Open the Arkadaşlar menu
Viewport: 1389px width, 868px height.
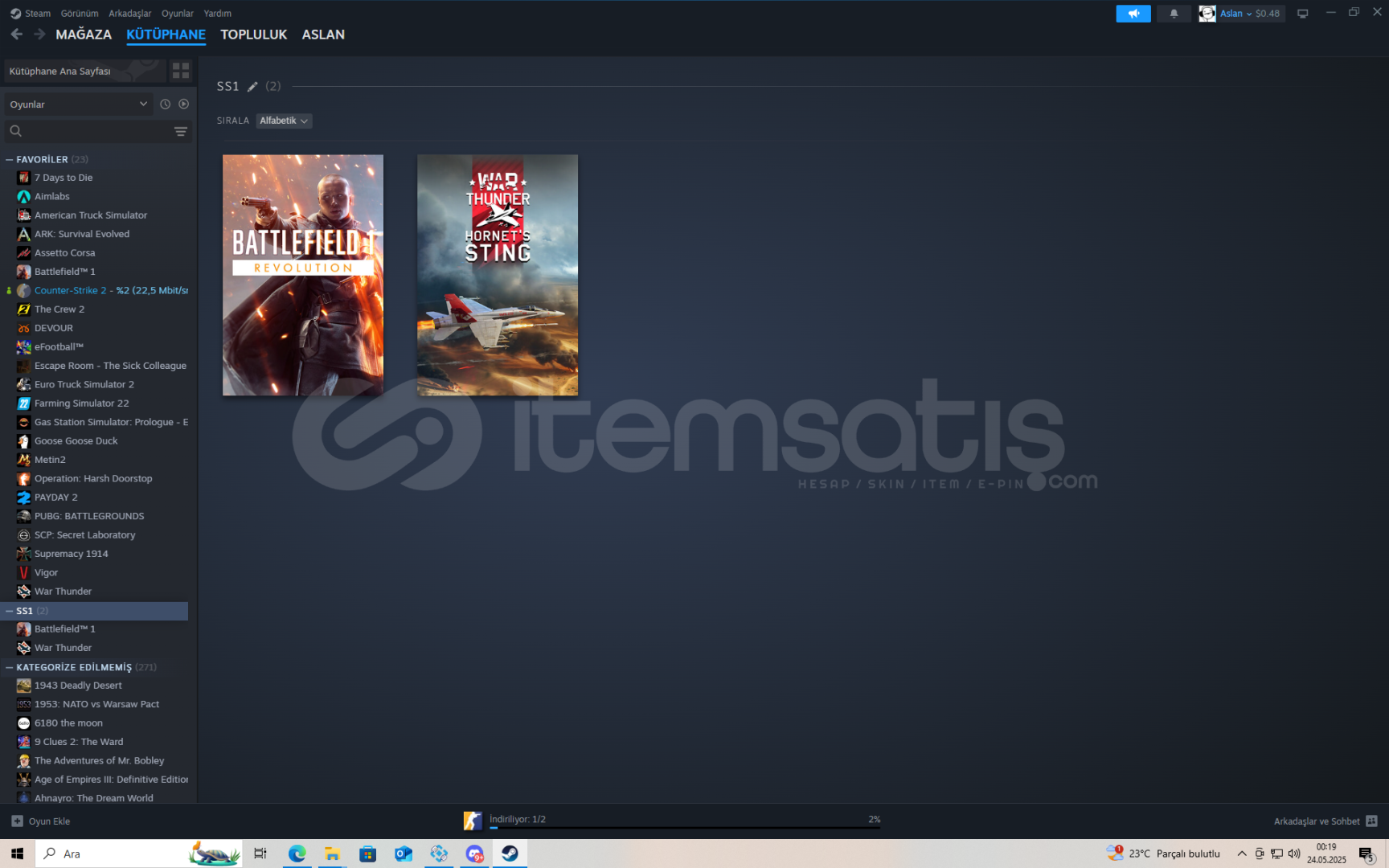pos(130,14)
